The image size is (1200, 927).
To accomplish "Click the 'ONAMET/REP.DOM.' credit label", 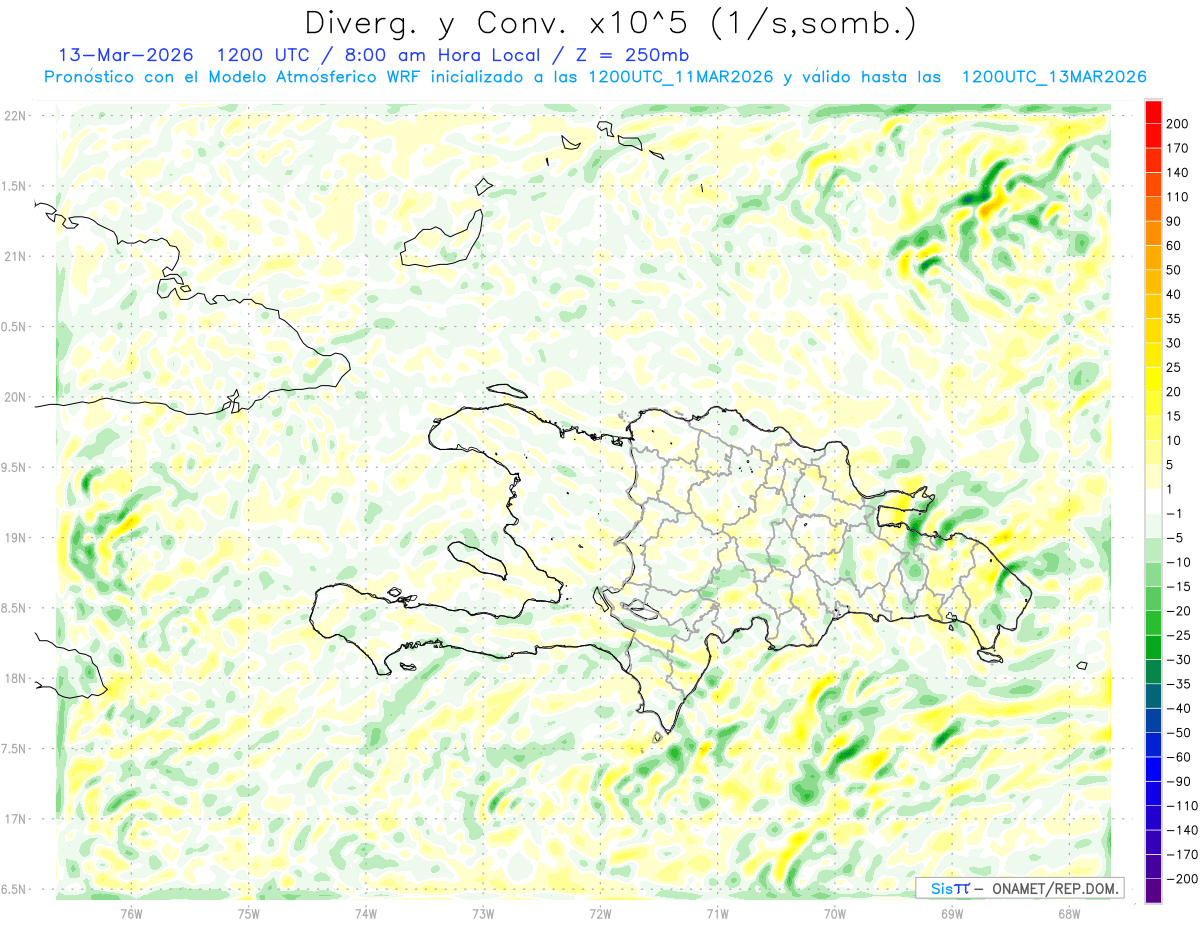I will click(1054, 888).
